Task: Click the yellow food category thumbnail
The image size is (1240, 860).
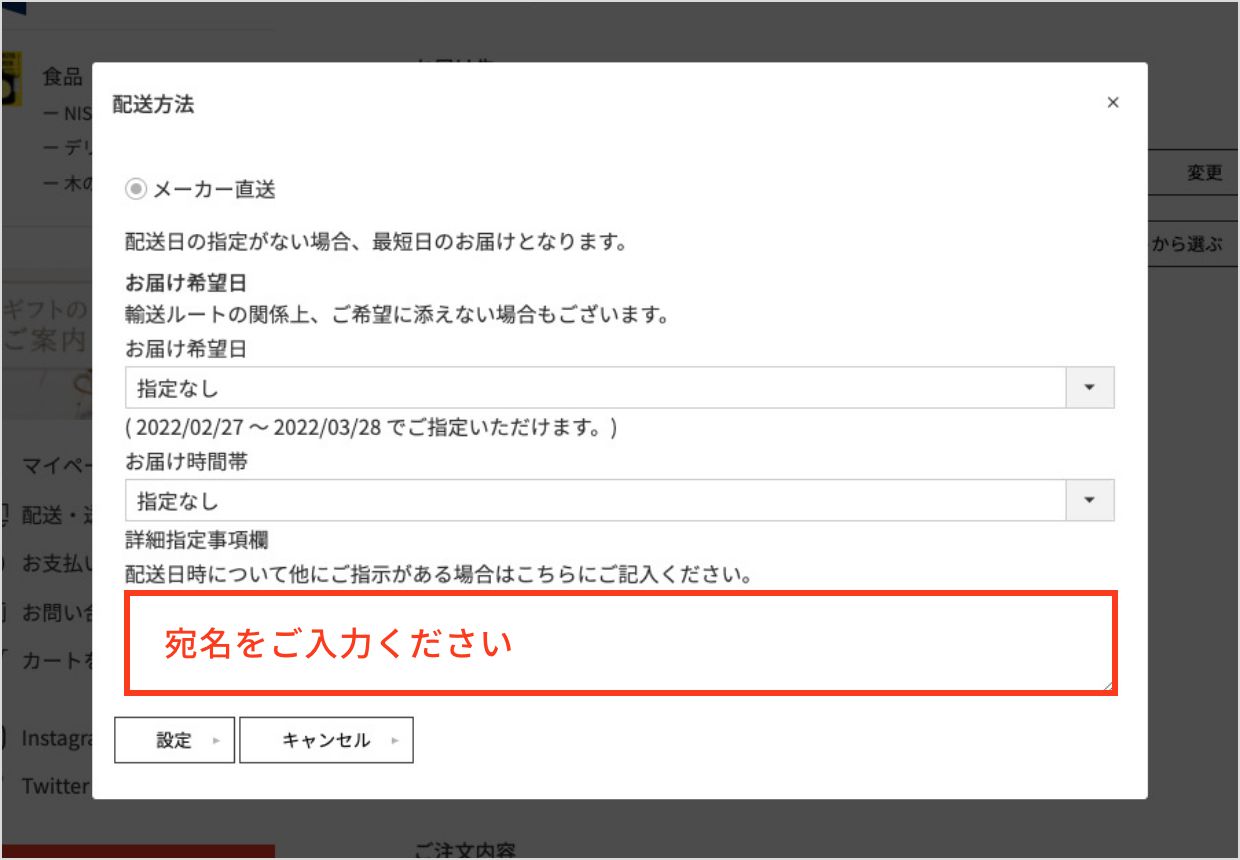Action: pos(10,80)
